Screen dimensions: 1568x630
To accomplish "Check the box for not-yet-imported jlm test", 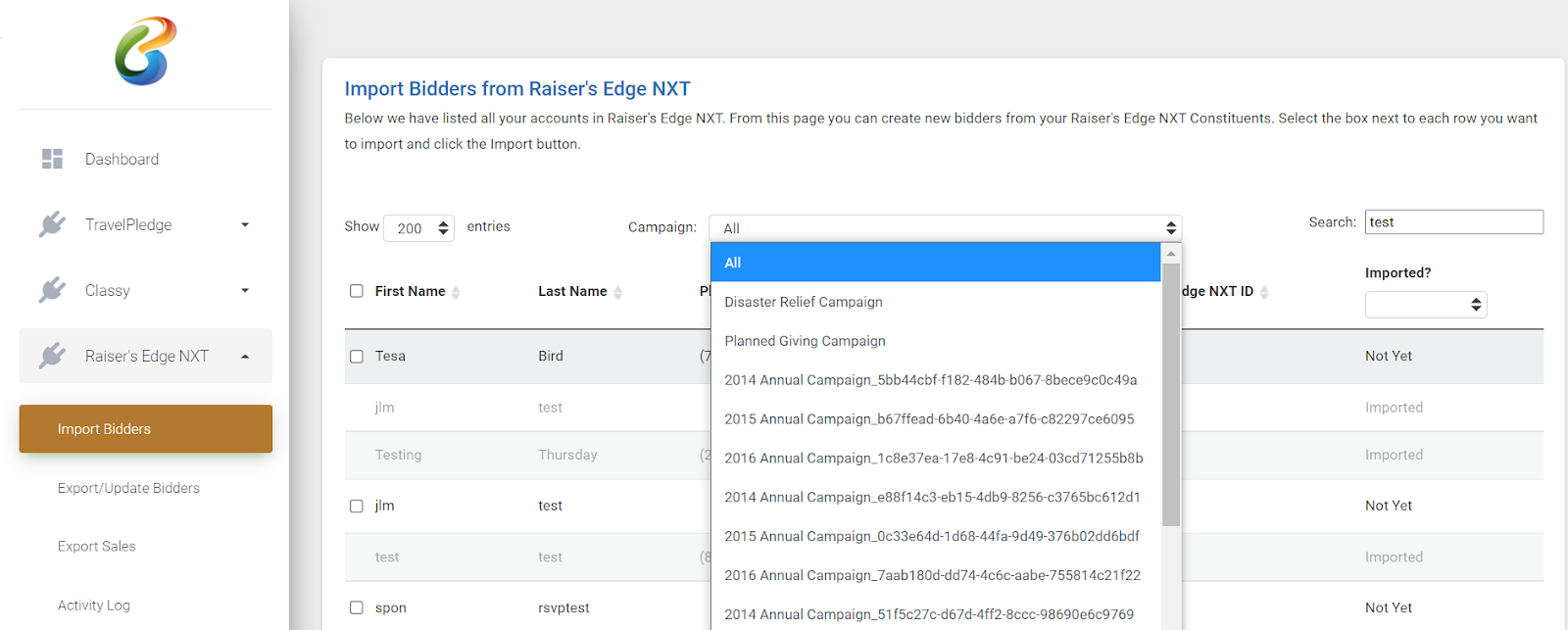I will pos(357,507).
